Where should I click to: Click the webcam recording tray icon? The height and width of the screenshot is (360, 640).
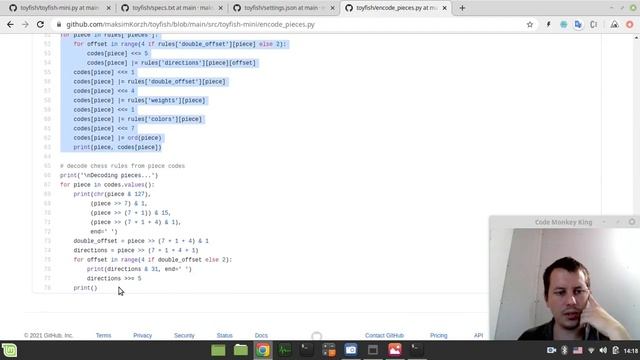point(551,350)
